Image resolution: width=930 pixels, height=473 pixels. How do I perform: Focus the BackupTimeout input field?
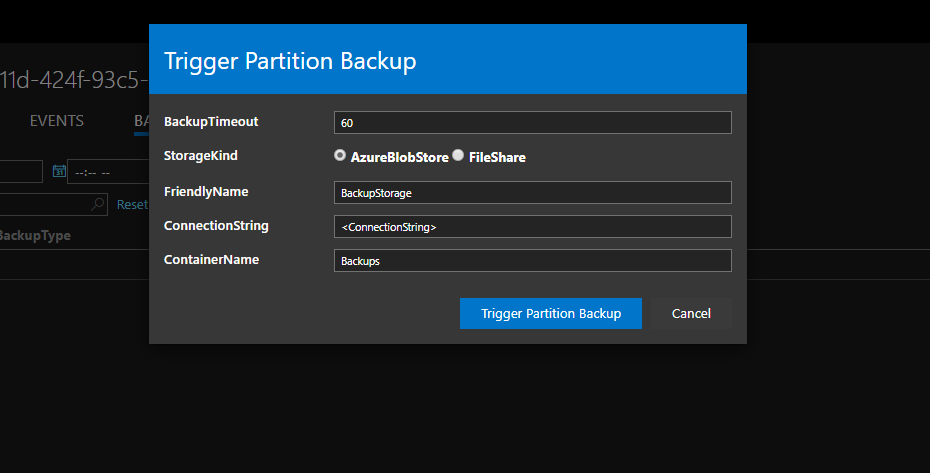pyautogui.click(x=532, y=123)
